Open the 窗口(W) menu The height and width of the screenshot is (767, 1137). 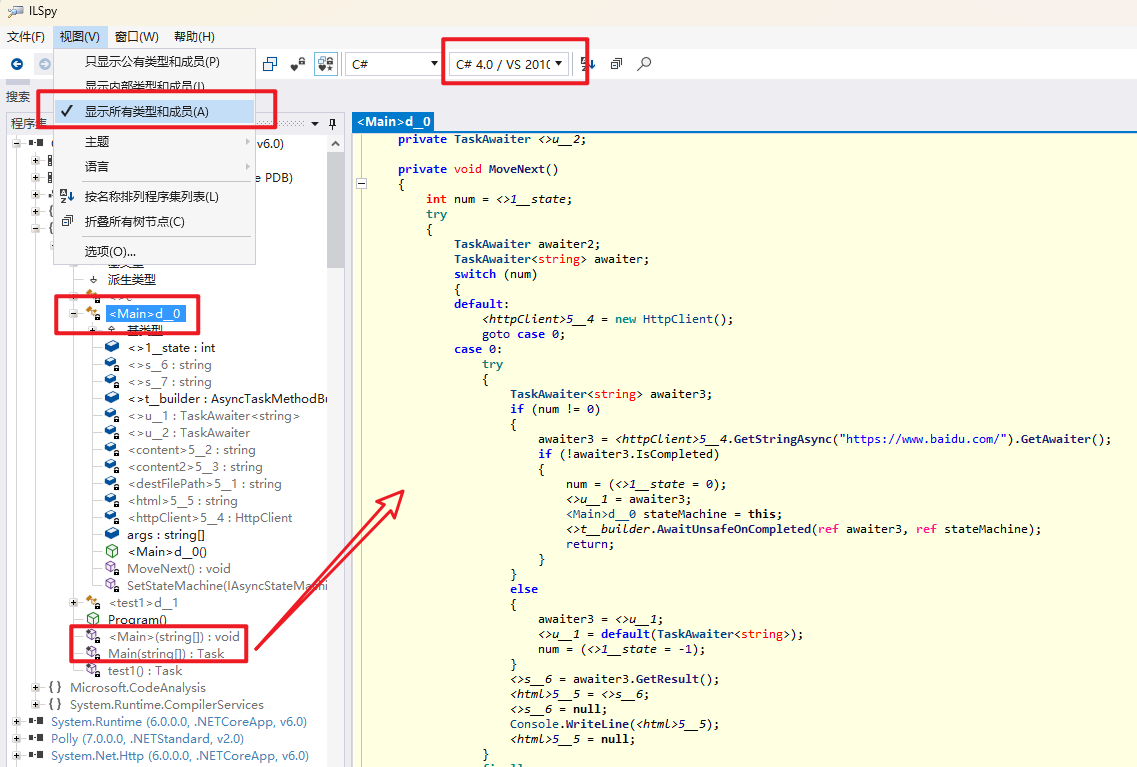tap(136, 36)
